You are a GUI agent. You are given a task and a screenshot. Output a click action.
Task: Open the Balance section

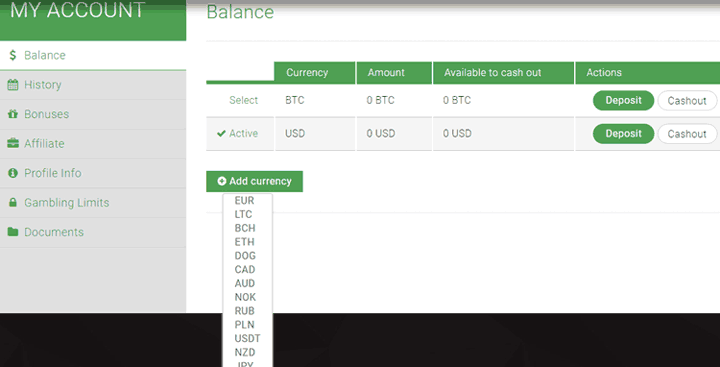93,56
